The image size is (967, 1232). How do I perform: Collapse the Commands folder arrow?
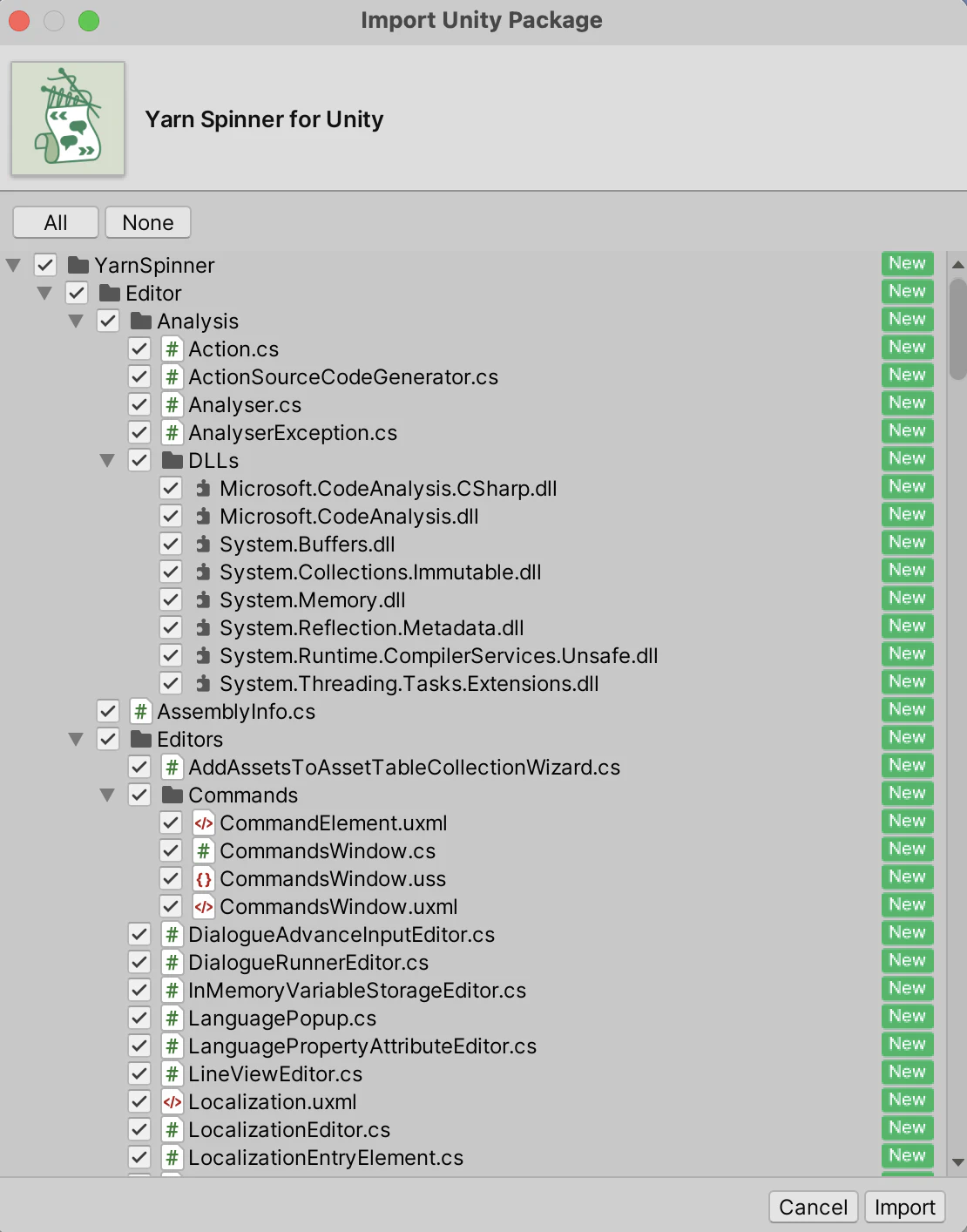click(107, 795)
